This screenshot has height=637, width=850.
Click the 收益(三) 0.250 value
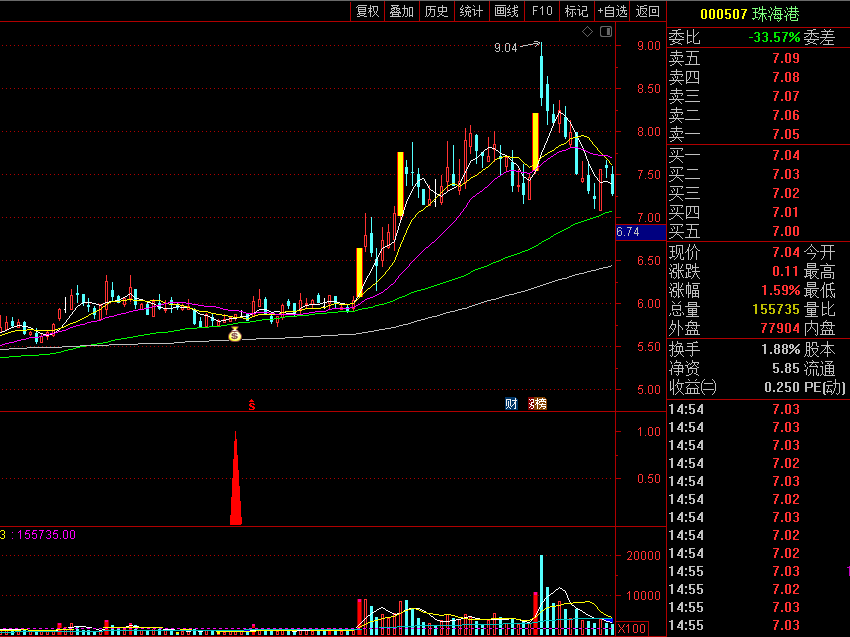point(782,387)
